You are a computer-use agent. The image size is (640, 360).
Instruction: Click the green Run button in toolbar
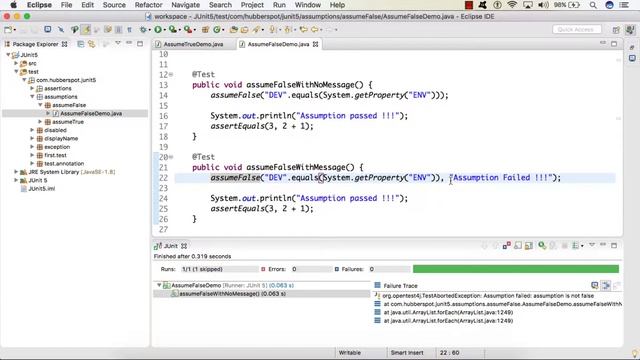(158, 29)
